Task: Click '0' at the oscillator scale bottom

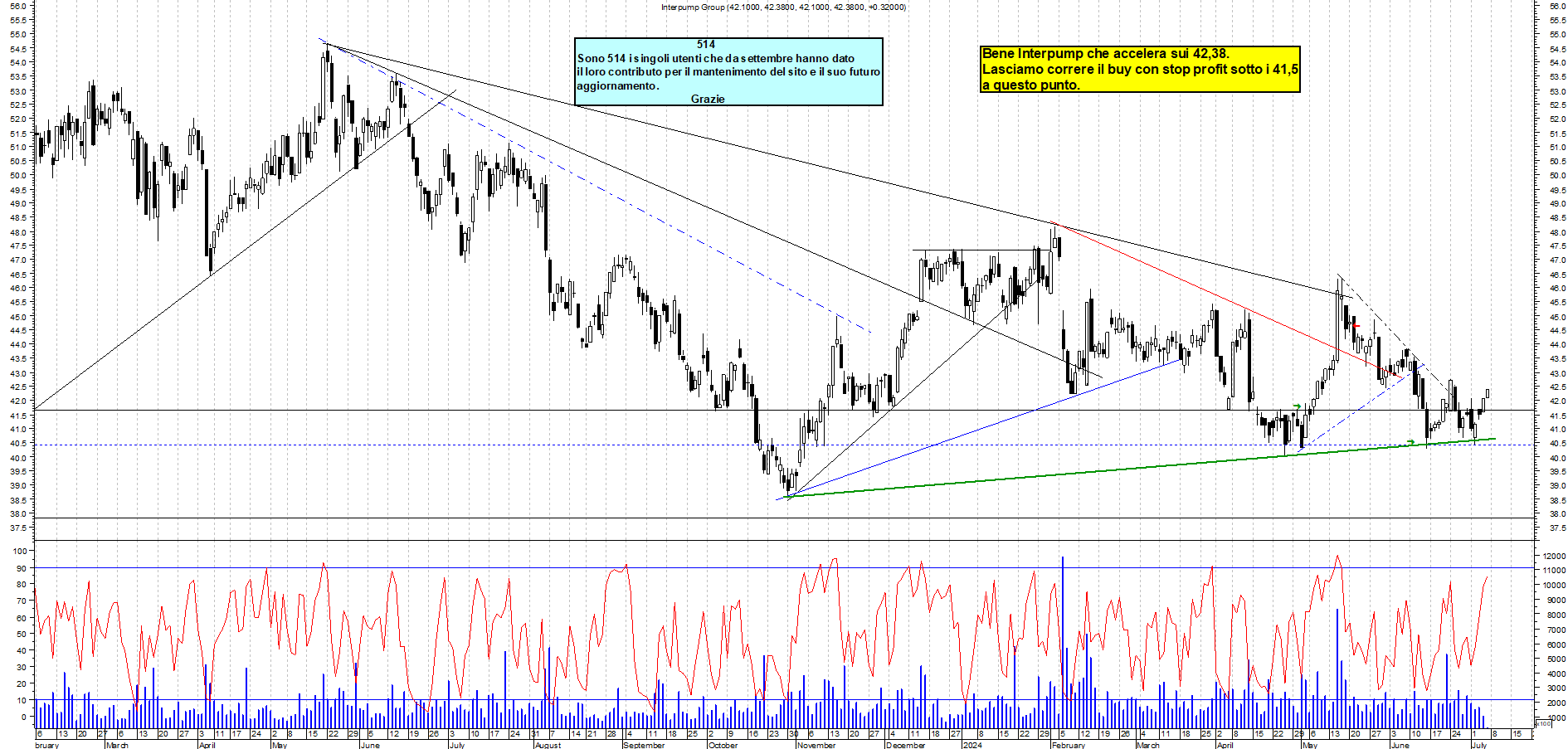Action: (x=24, y=717)
